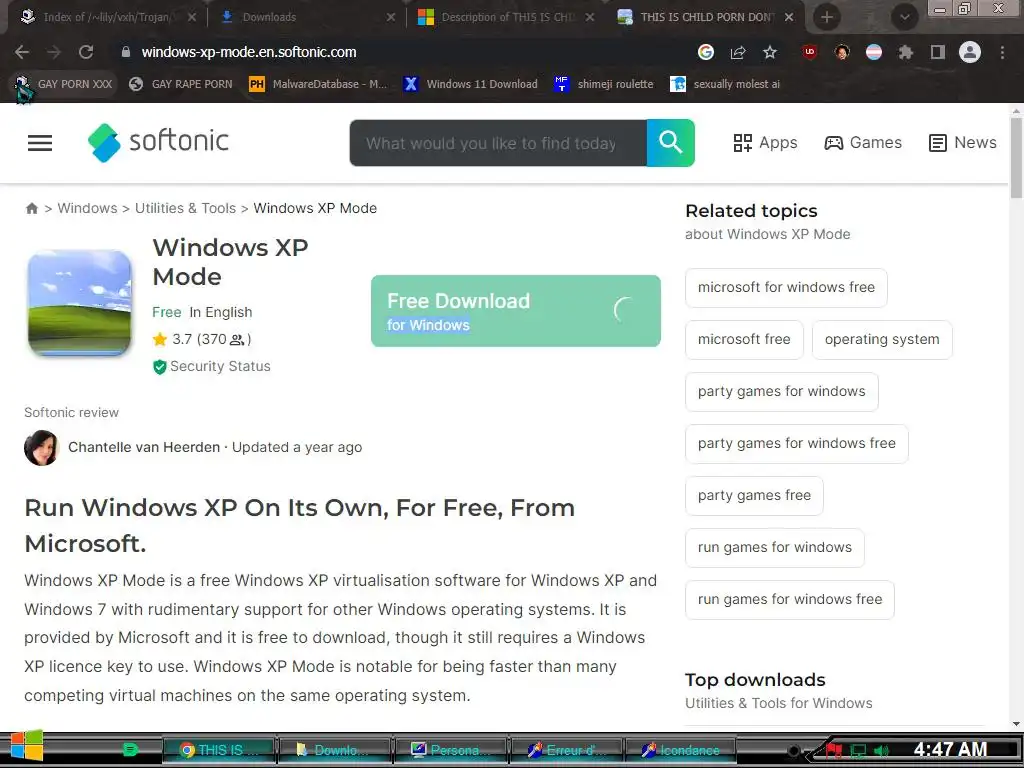Close the 'Index of' tab
Viewport: 1024px width, 768px height.
pos(191,17)
